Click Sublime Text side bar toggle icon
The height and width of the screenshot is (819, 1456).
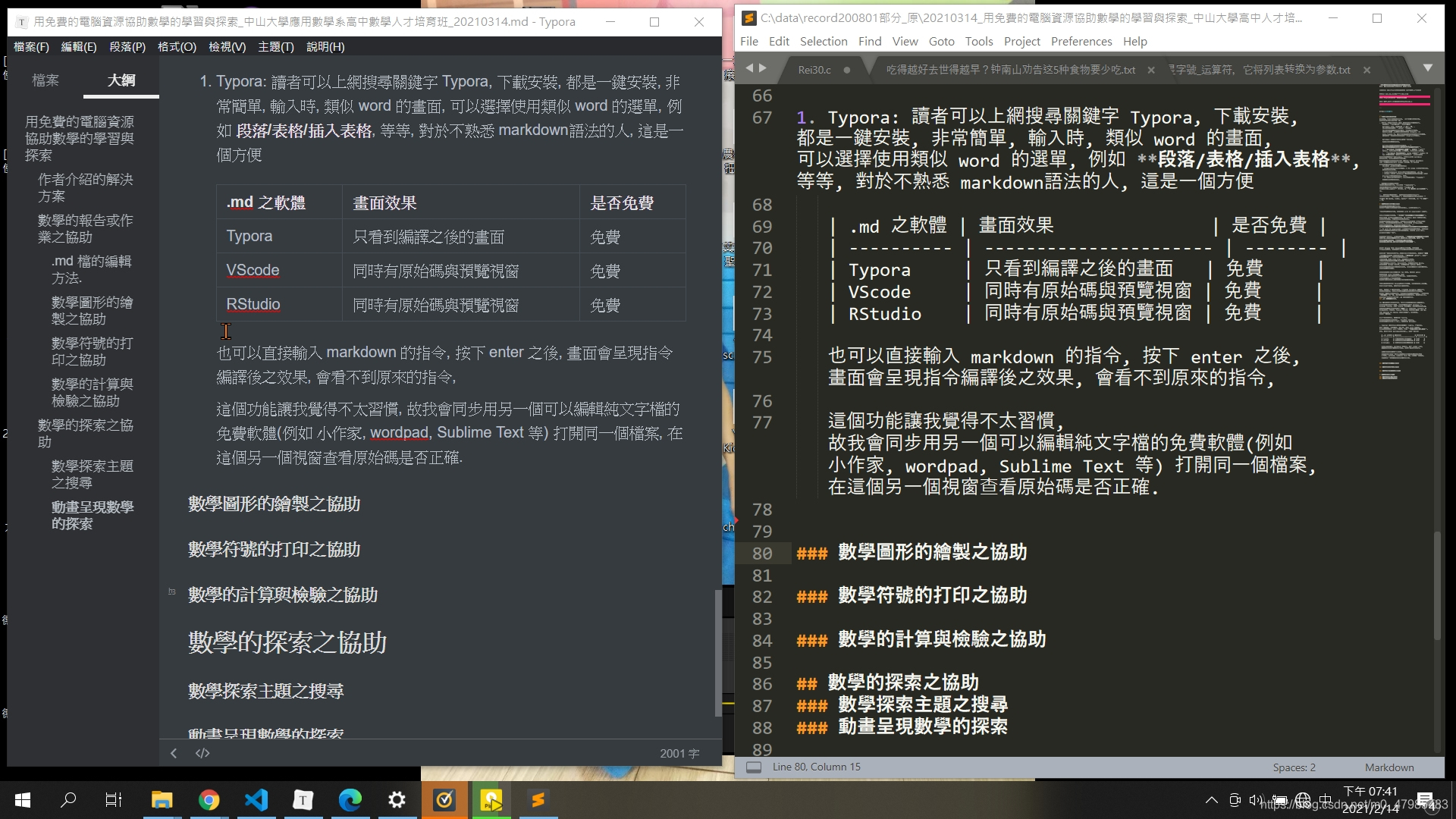click(753, 767)
